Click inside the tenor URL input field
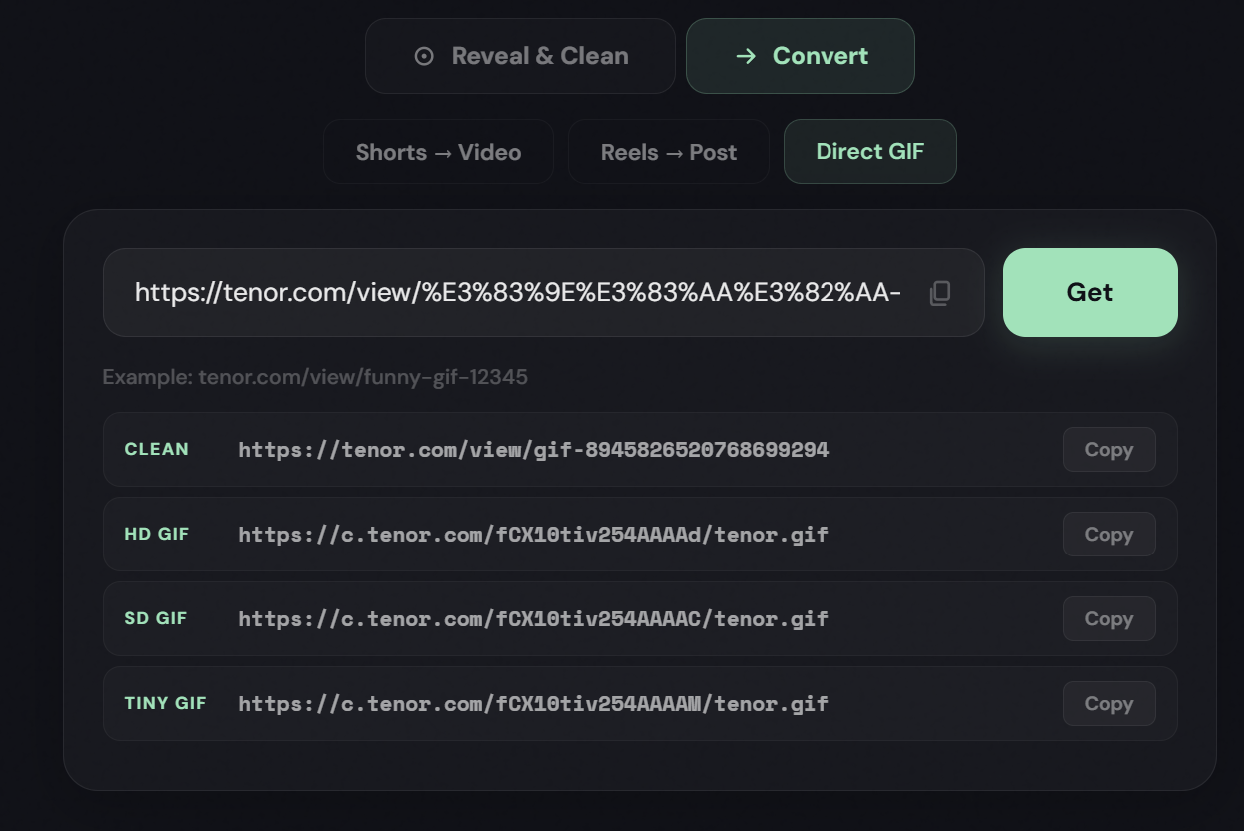1244x831 pixels. (x=520, y=292)
